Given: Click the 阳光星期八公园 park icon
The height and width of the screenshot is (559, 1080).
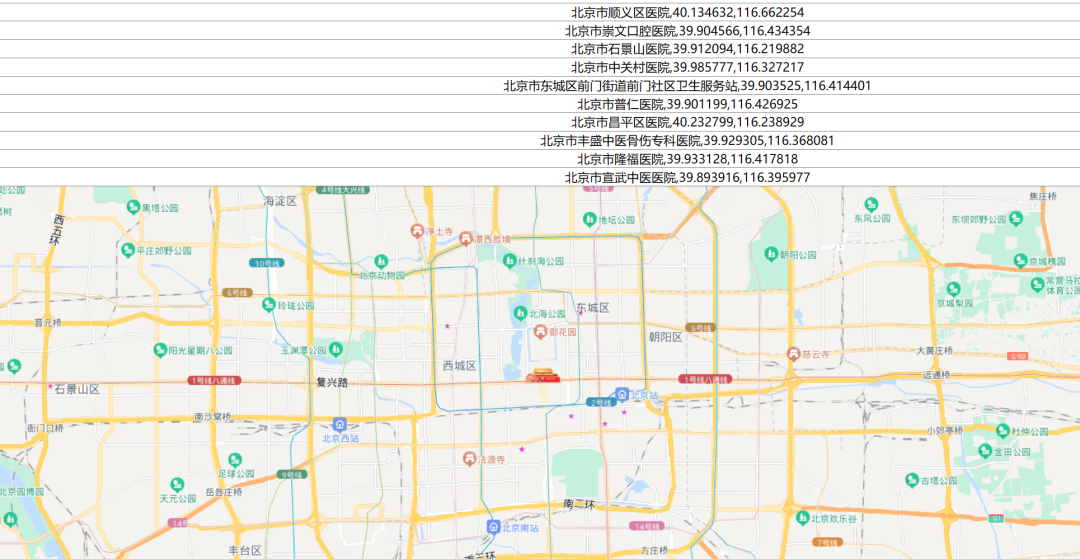Looking at the screenshot, I should [160, 350].
